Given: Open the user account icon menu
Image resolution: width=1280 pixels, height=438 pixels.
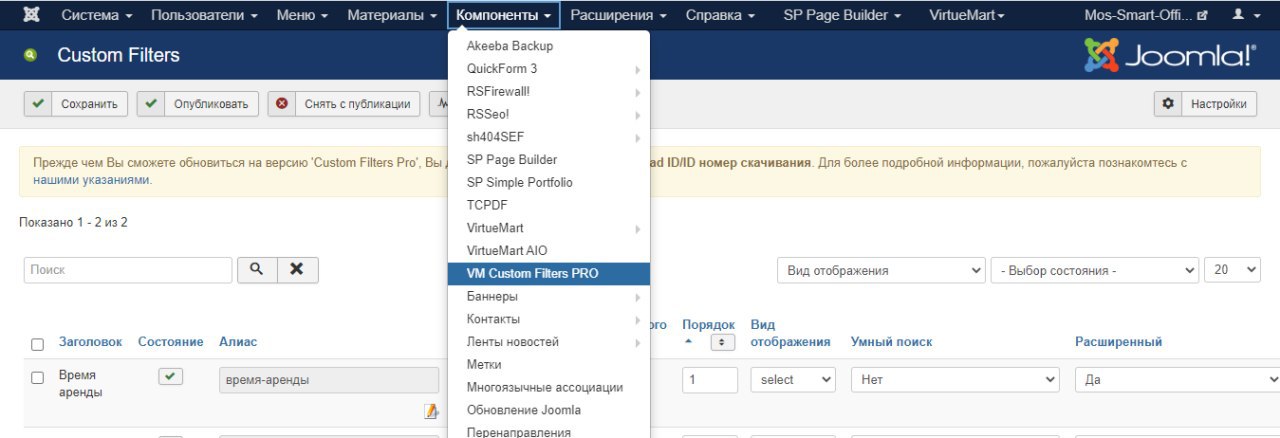Looking at the screenshot, I should point(1245,16).
